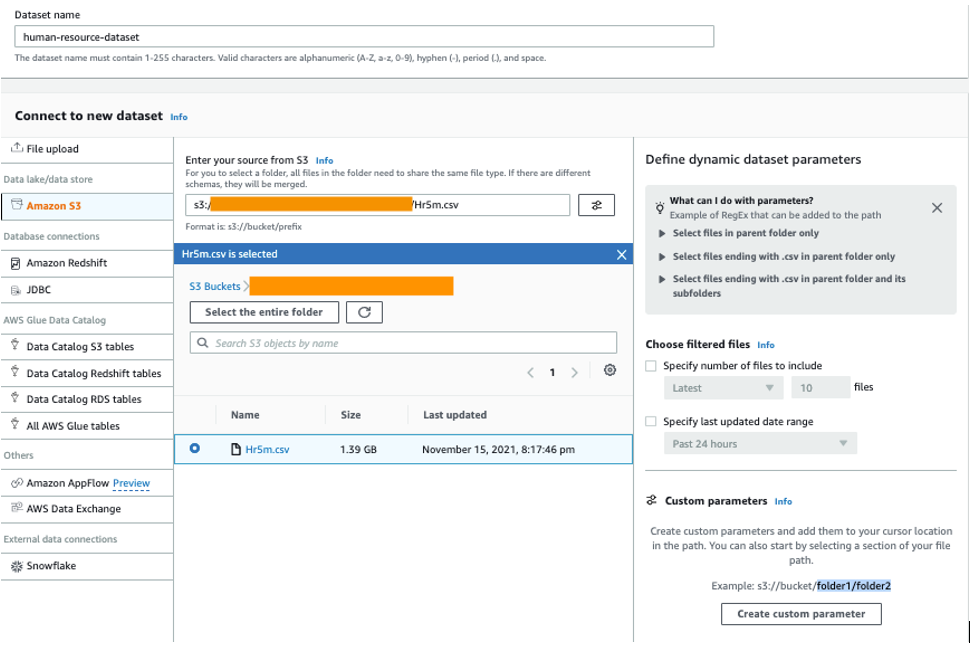Open Info link beside 'Choose filtered files'
This screenshot has height=647, width=970.
click(x=766, y=345)
